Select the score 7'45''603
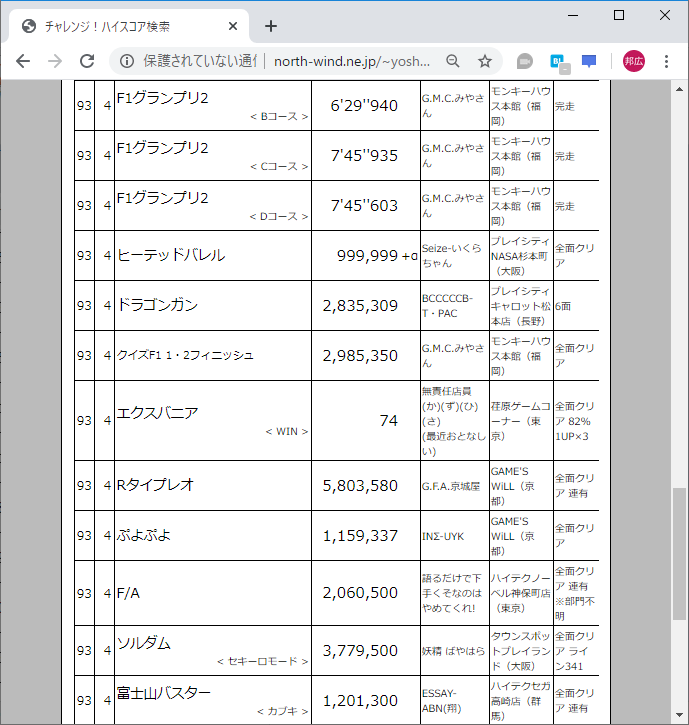 pos(364,205)
